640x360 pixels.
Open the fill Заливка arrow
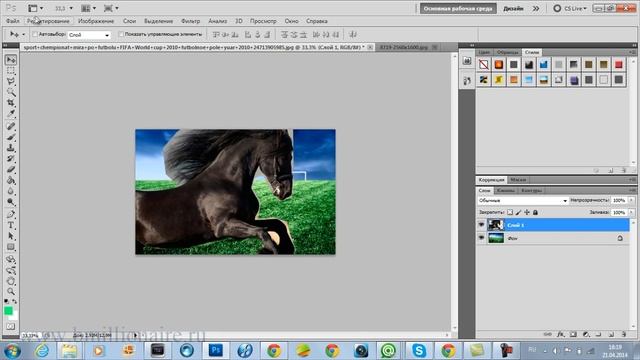coord(631,212)
